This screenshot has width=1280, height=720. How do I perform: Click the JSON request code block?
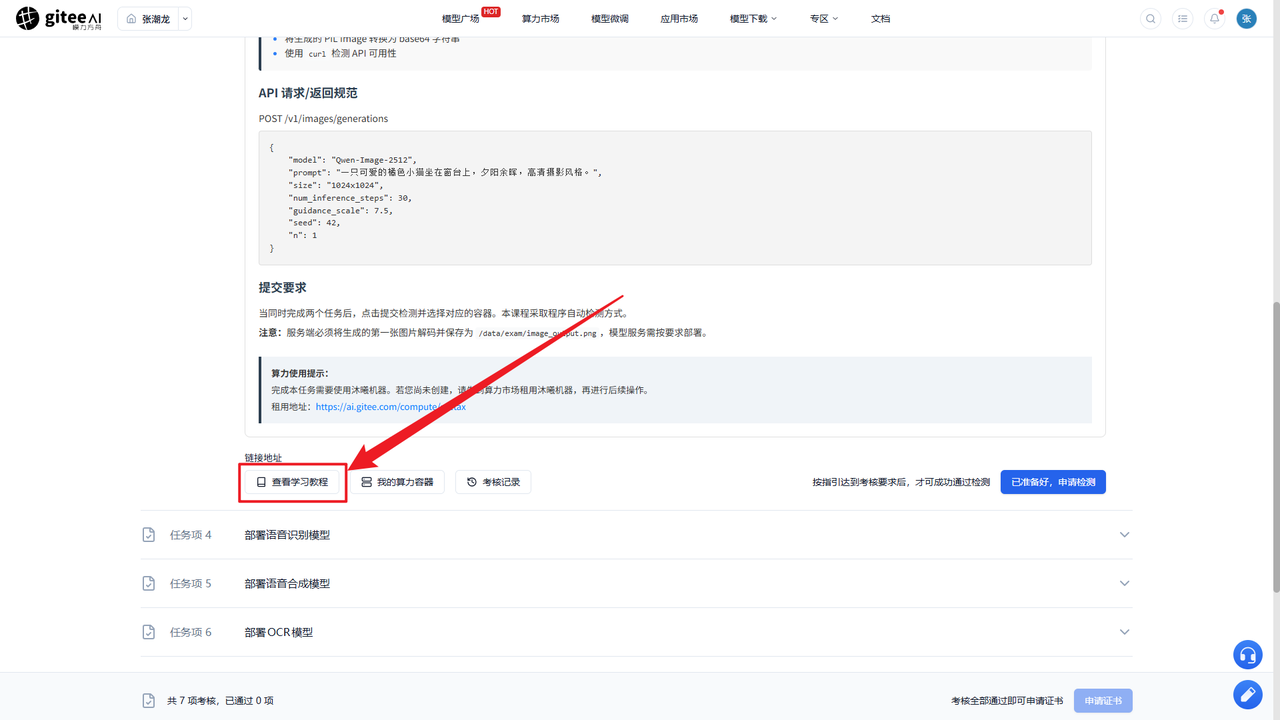click(x=675, y=198)
